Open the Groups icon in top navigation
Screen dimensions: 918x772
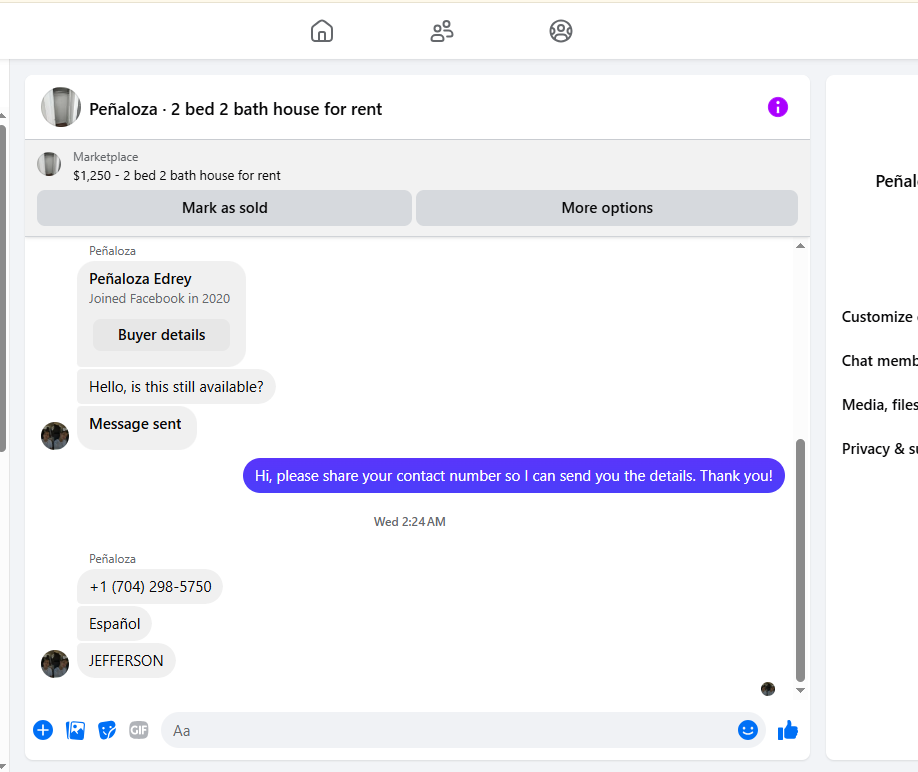pos(561,31)
